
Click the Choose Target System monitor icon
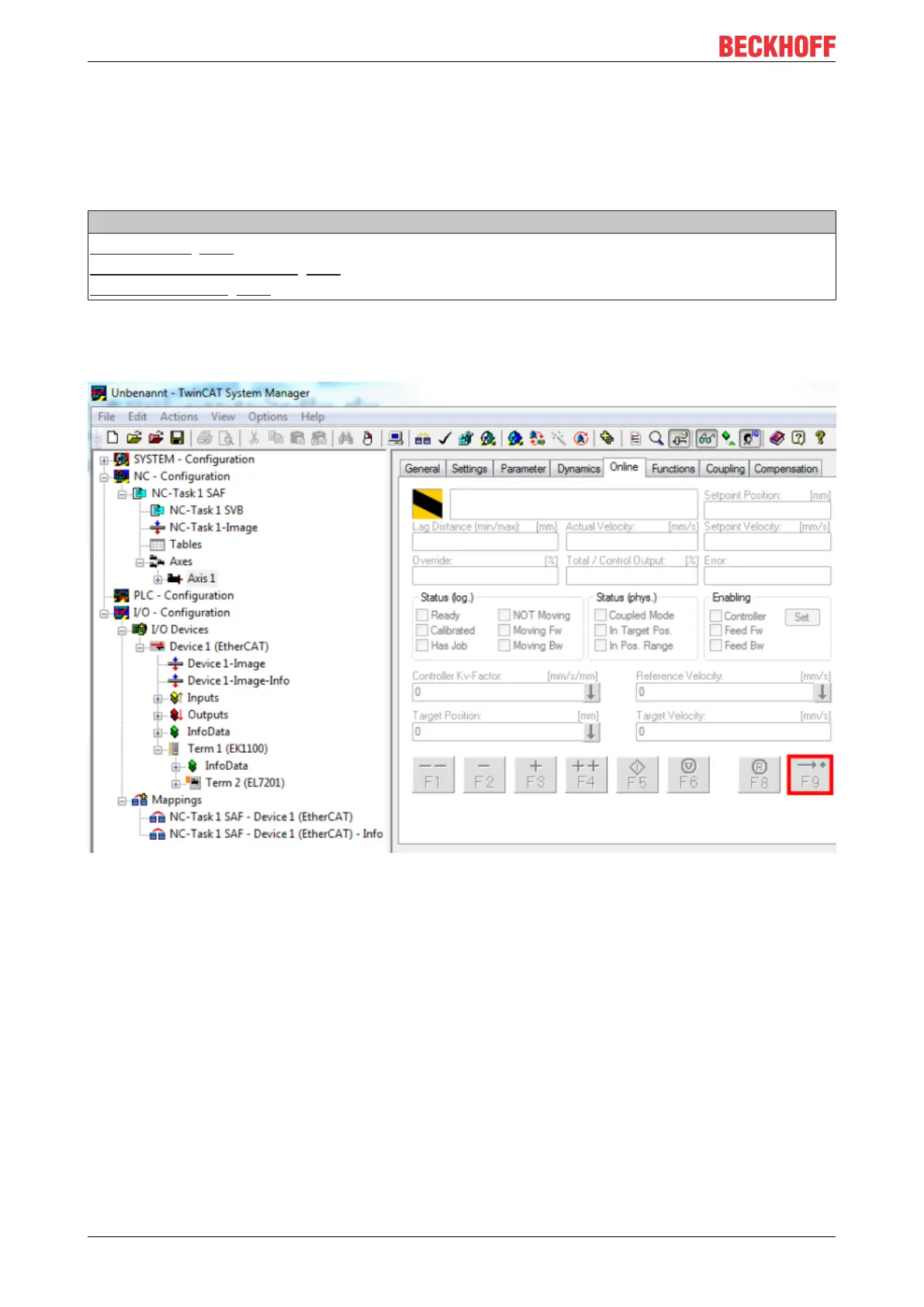tap(396, 439)
